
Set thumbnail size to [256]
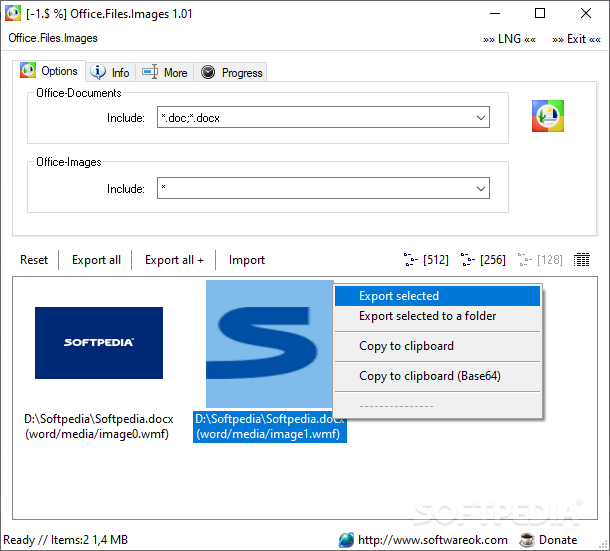pos(483,260)
